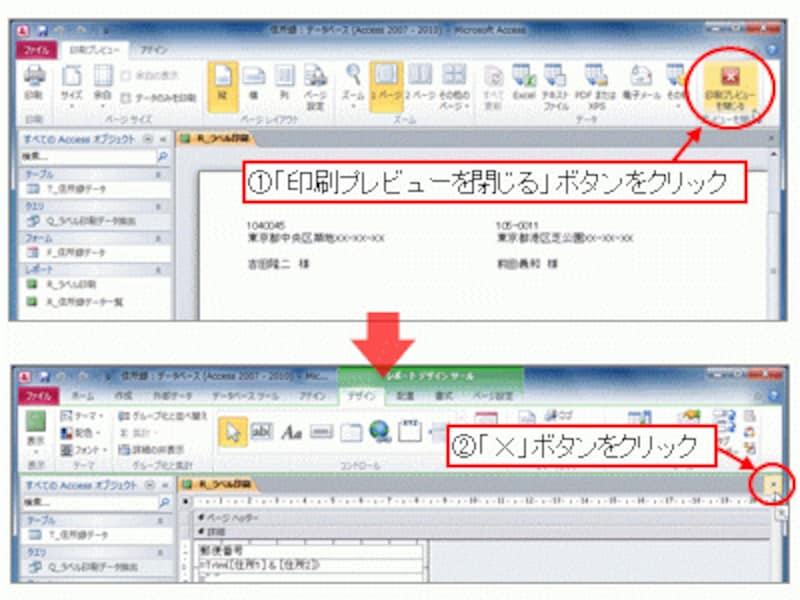Open the その他 data export dropdown
800x600 pixels.
tap(678, 86)
